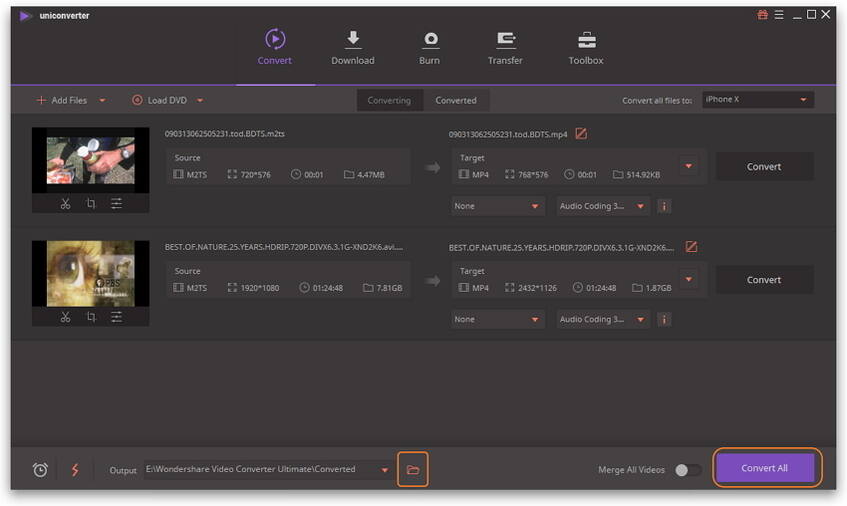Image resolution: width=847 pixels, height=506 pixels.
Task: Click the Burn disc icon
Action: click(x=431, y=39)
